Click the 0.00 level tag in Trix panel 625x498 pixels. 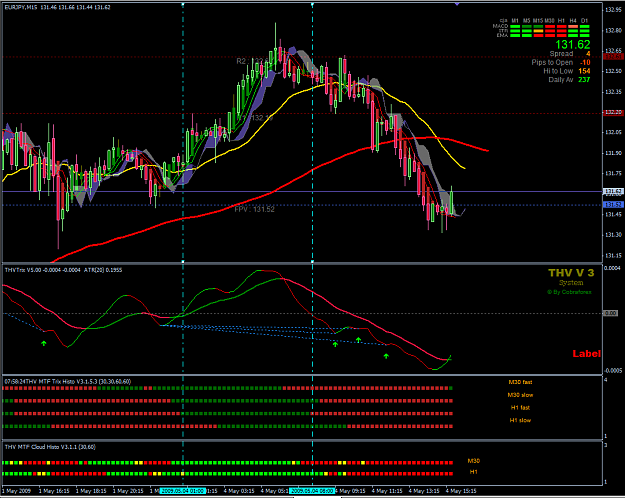click(x=611, y=313)
